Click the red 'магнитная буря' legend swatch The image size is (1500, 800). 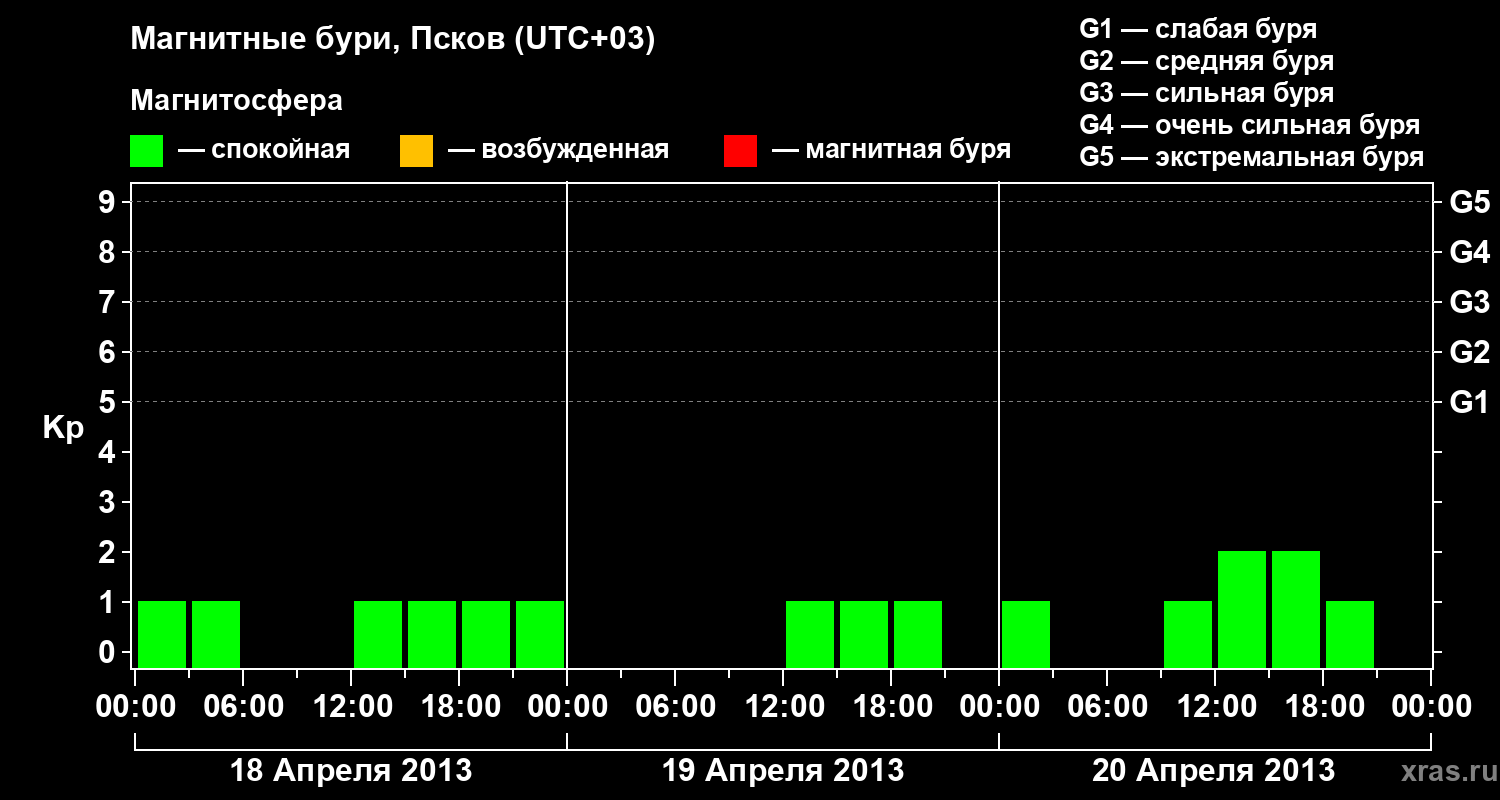740,151
